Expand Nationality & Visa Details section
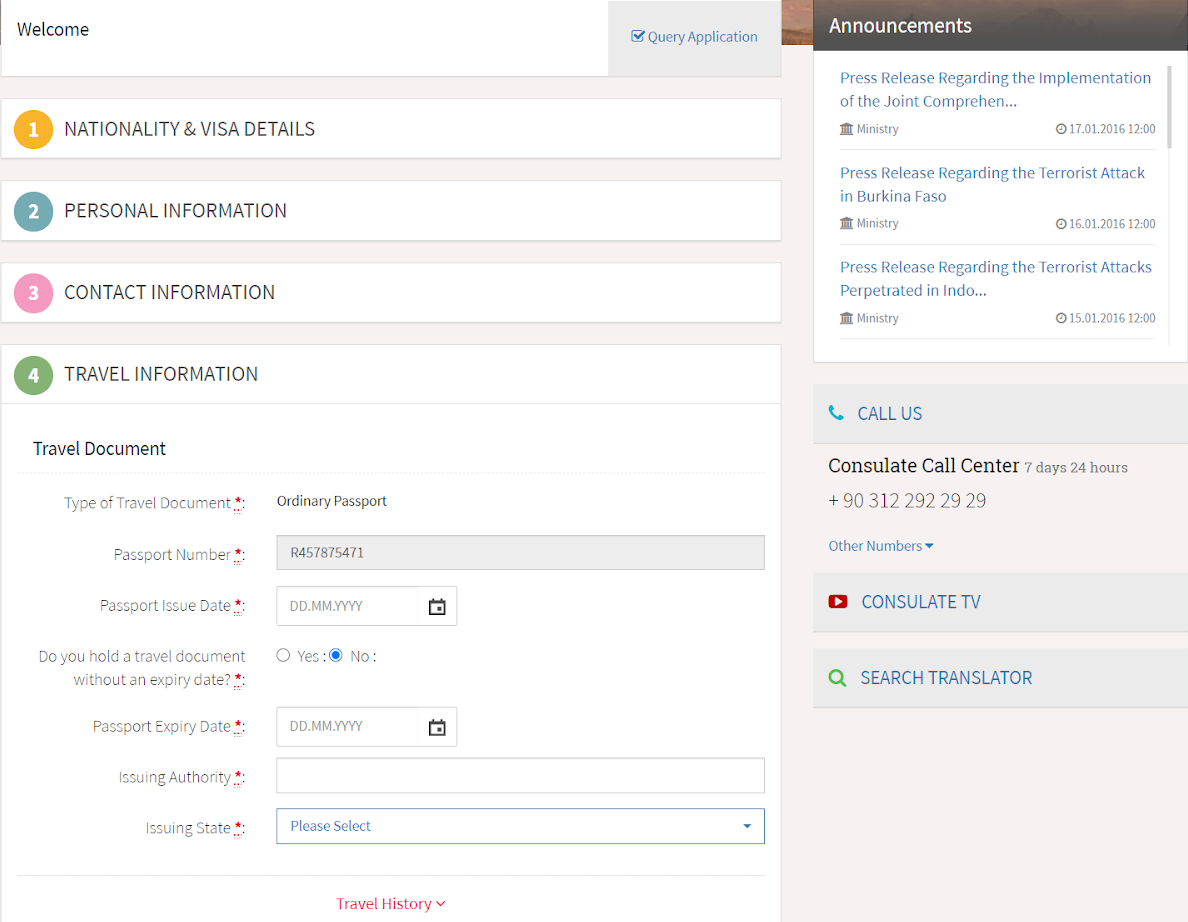 pyautogui.click(x=391, y=129)
